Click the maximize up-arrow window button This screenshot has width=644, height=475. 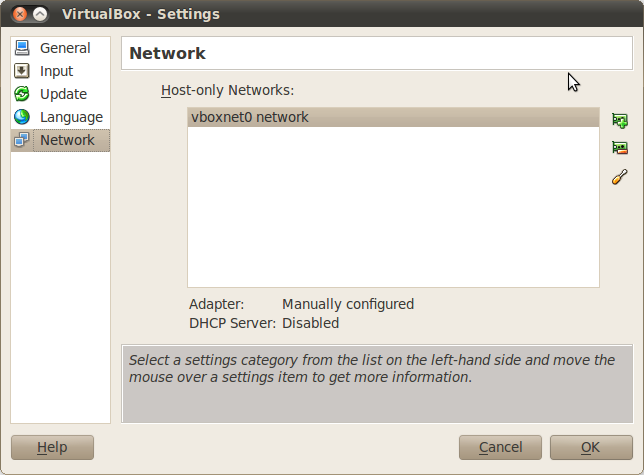pyautogui.click(x=40, y=15)
